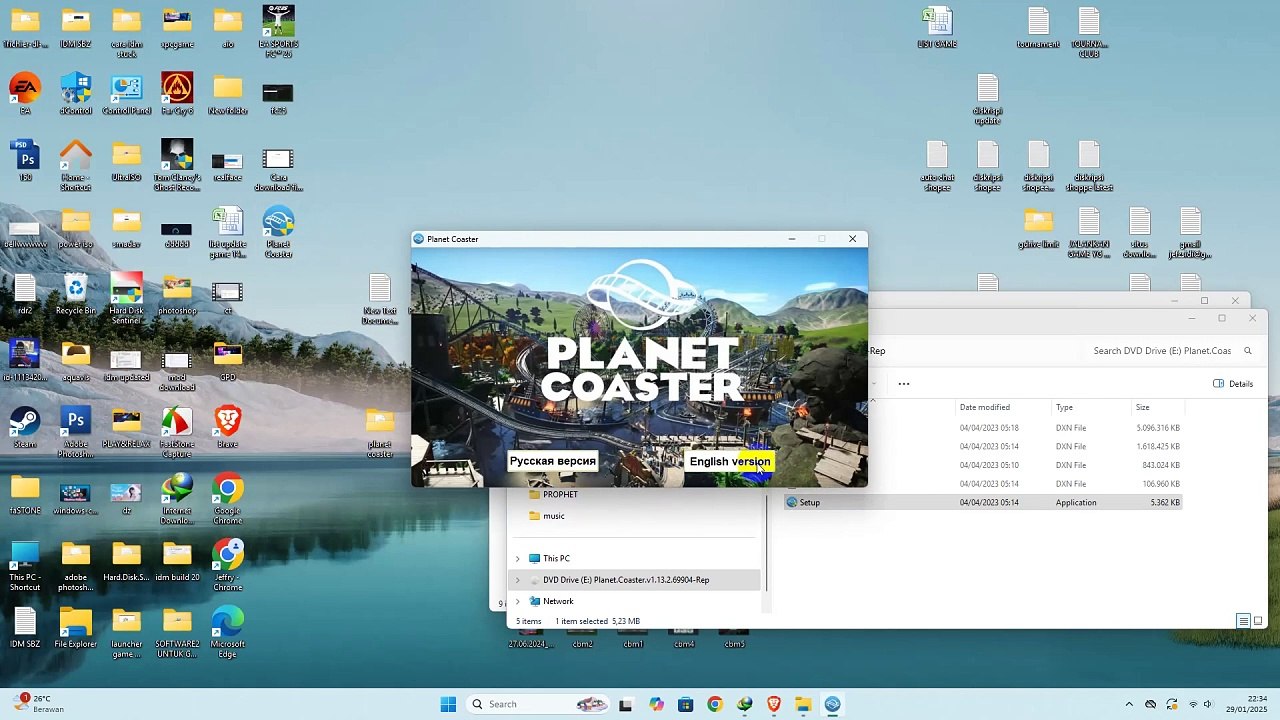Open the Brave browser desktop shortcut

coord(228,427)
